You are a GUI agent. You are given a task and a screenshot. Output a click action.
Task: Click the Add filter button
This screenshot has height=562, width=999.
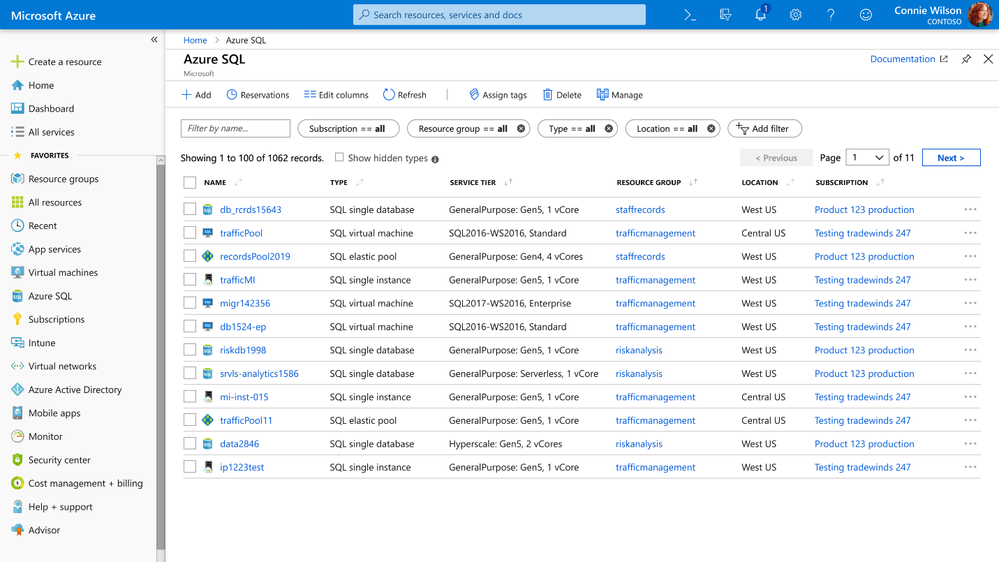pos(765,129)
